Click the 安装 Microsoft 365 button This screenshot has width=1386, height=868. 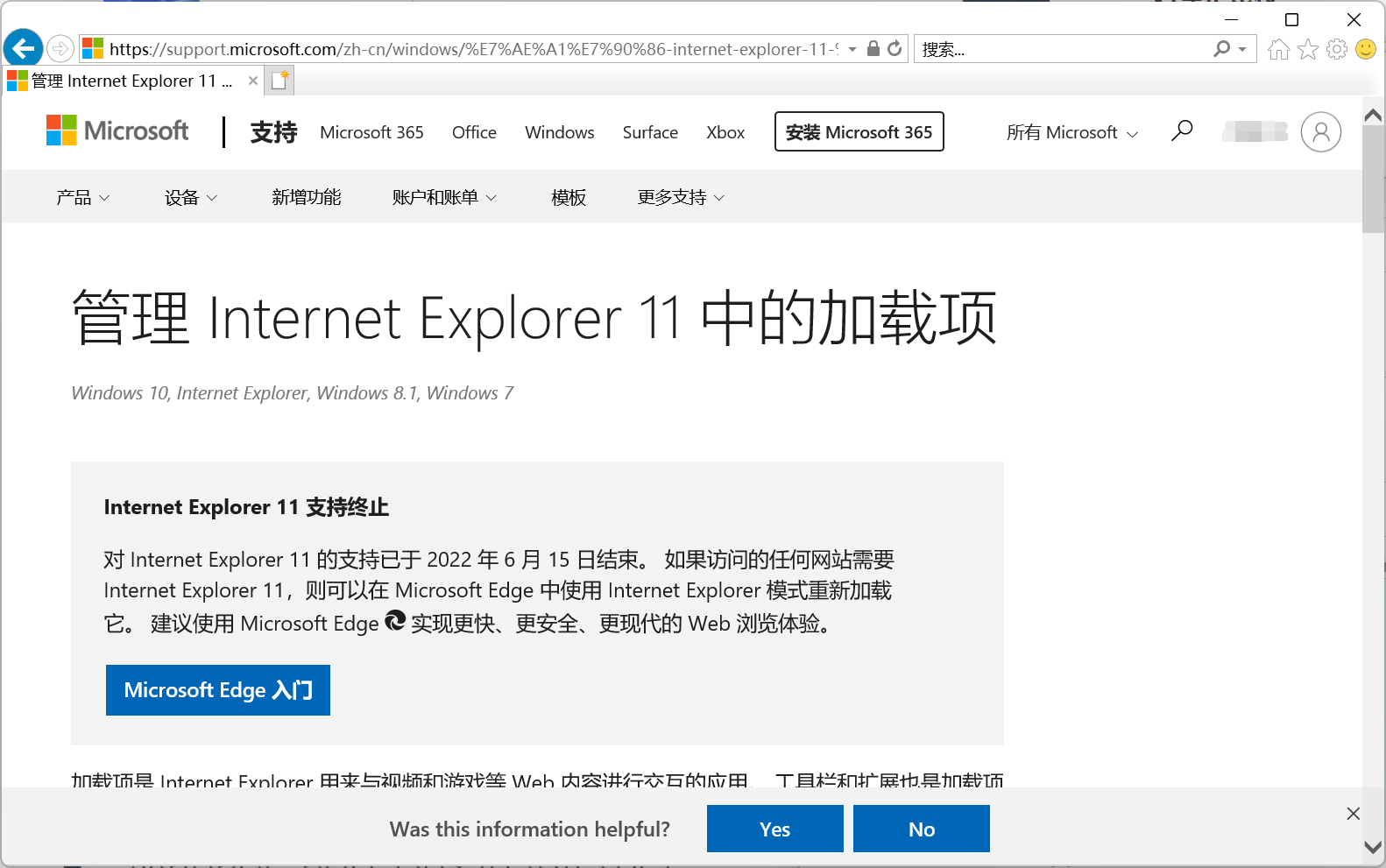tap(859, 132)
